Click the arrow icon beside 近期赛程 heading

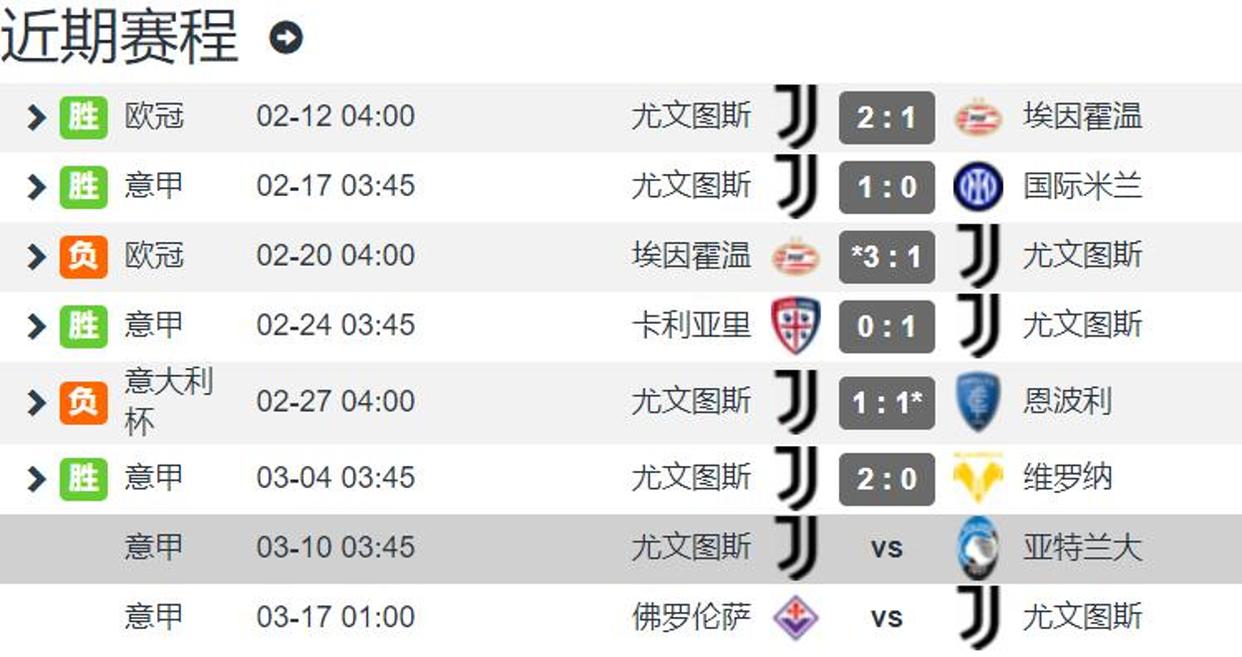click(x=286, y=38)
